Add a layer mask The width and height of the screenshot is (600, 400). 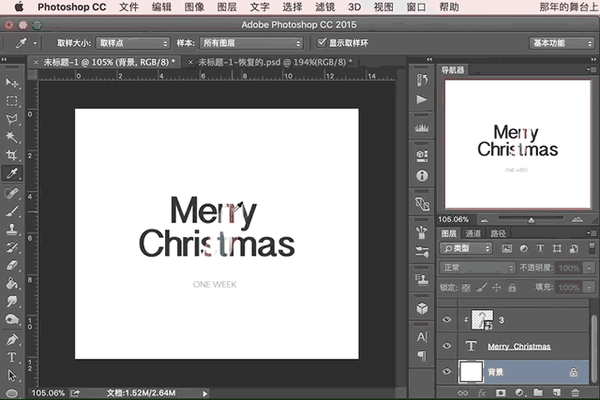click(x=501, y=392)
